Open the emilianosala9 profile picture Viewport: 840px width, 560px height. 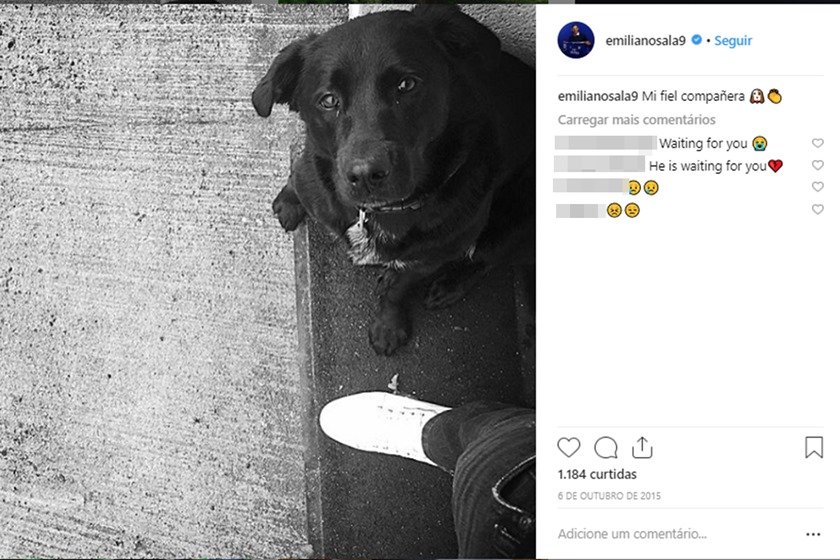tap(576, 40)
